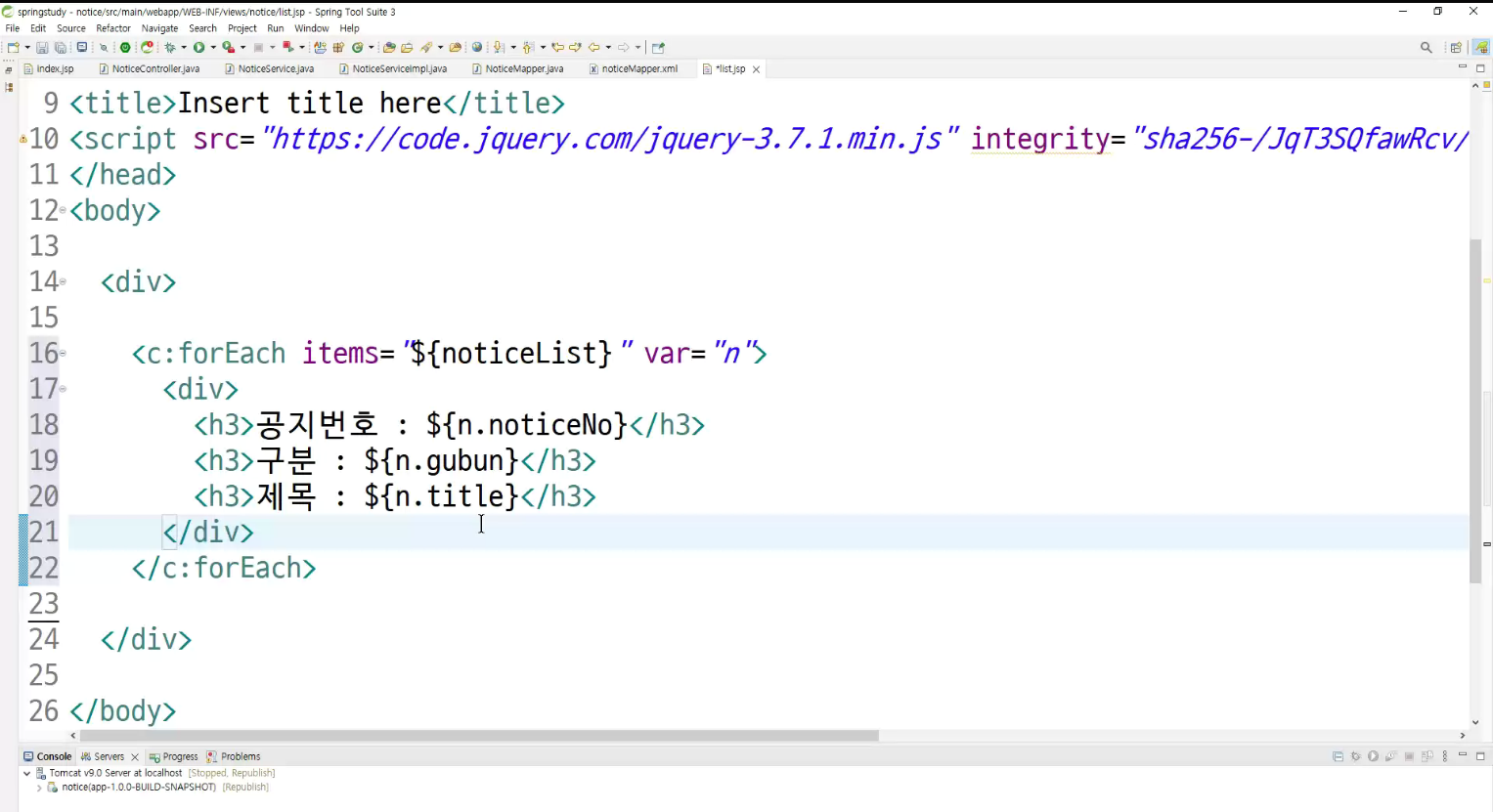Screen dimensions: 1493x812
Task: Open the New file dropdown arrow
Action: click(x=26, y=47)
